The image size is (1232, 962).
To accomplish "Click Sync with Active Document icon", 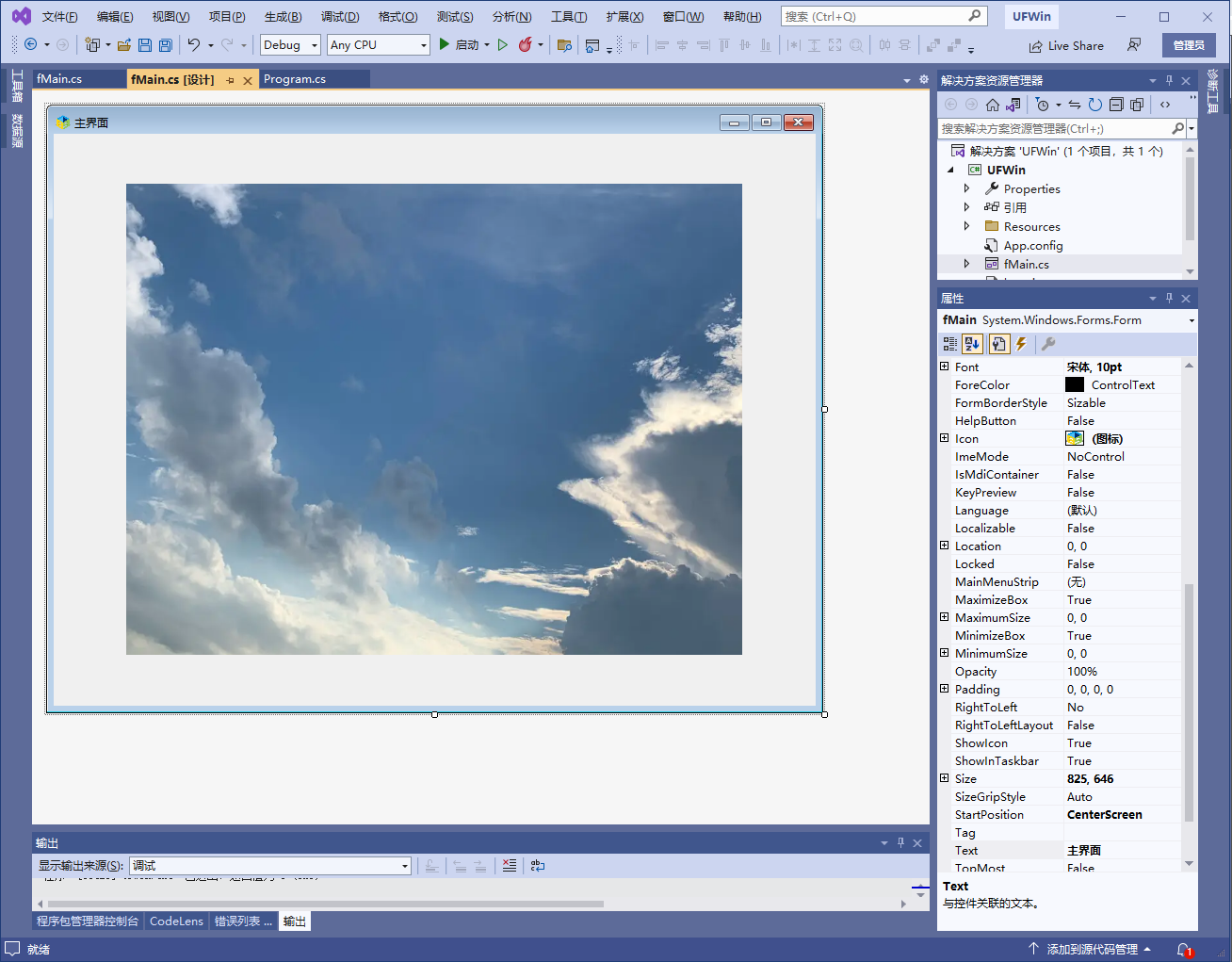I will (x=1075, y=105).
